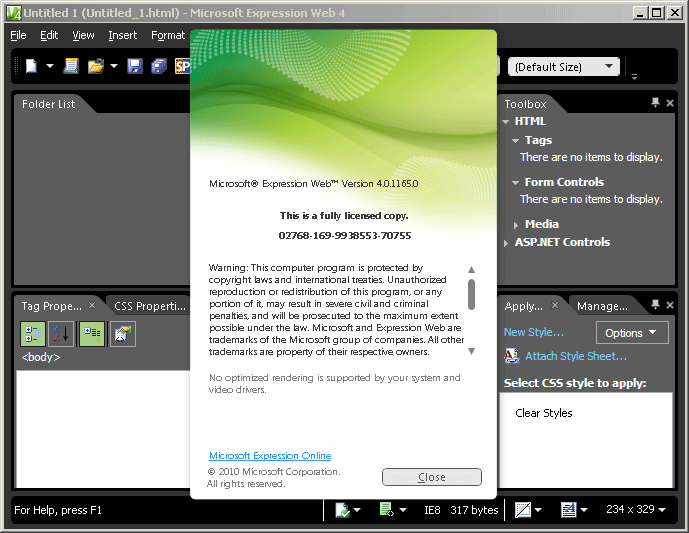Open the Default Size font dropdown
This screenshot has width=689, height=533.
(x=564, y=67)
